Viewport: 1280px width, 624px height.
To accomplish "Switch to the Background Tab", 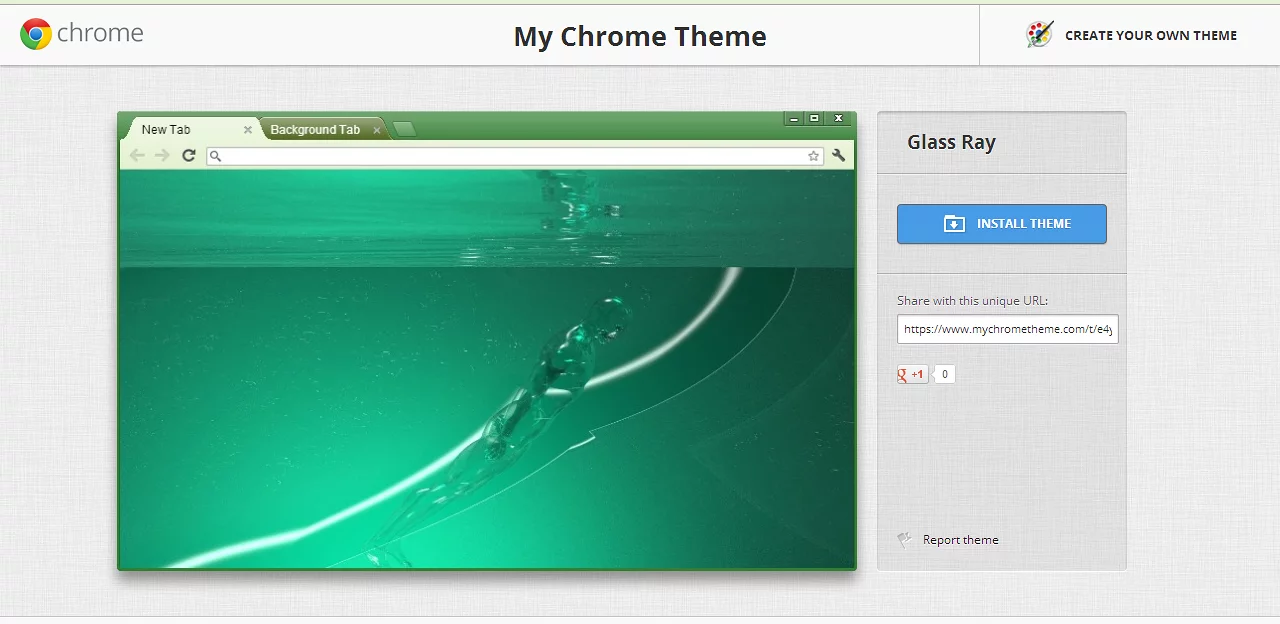I will [x=314, y=130].
